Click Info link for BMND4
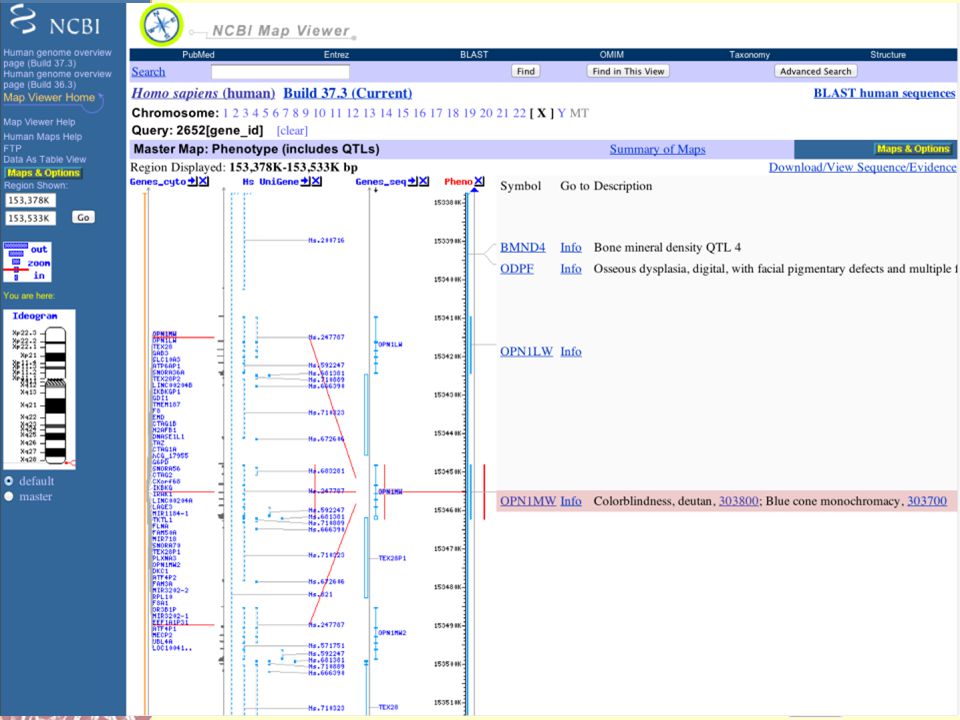960x720 pixels. (x=571, y=247)
